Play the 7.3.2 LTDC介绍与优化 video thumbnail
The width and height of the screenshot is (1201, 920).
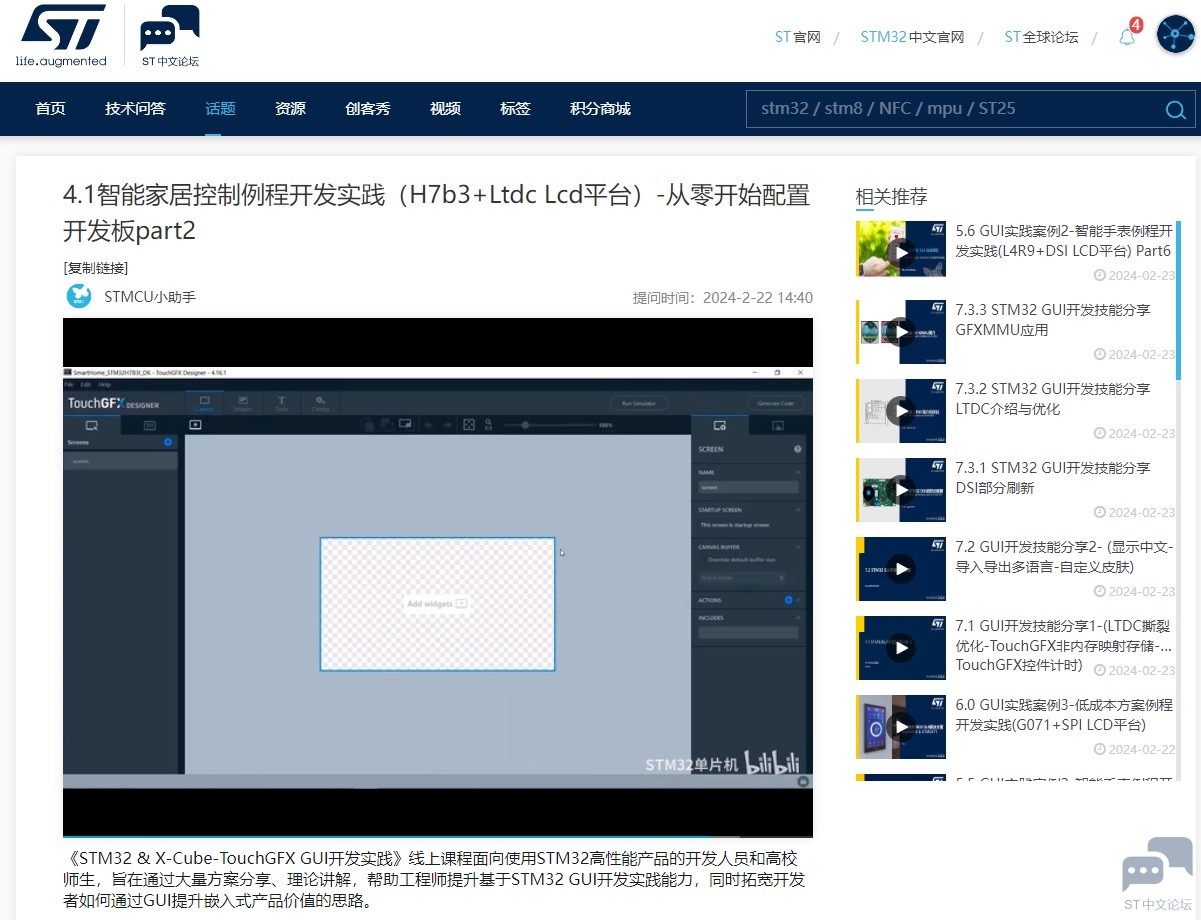[901, 410]
